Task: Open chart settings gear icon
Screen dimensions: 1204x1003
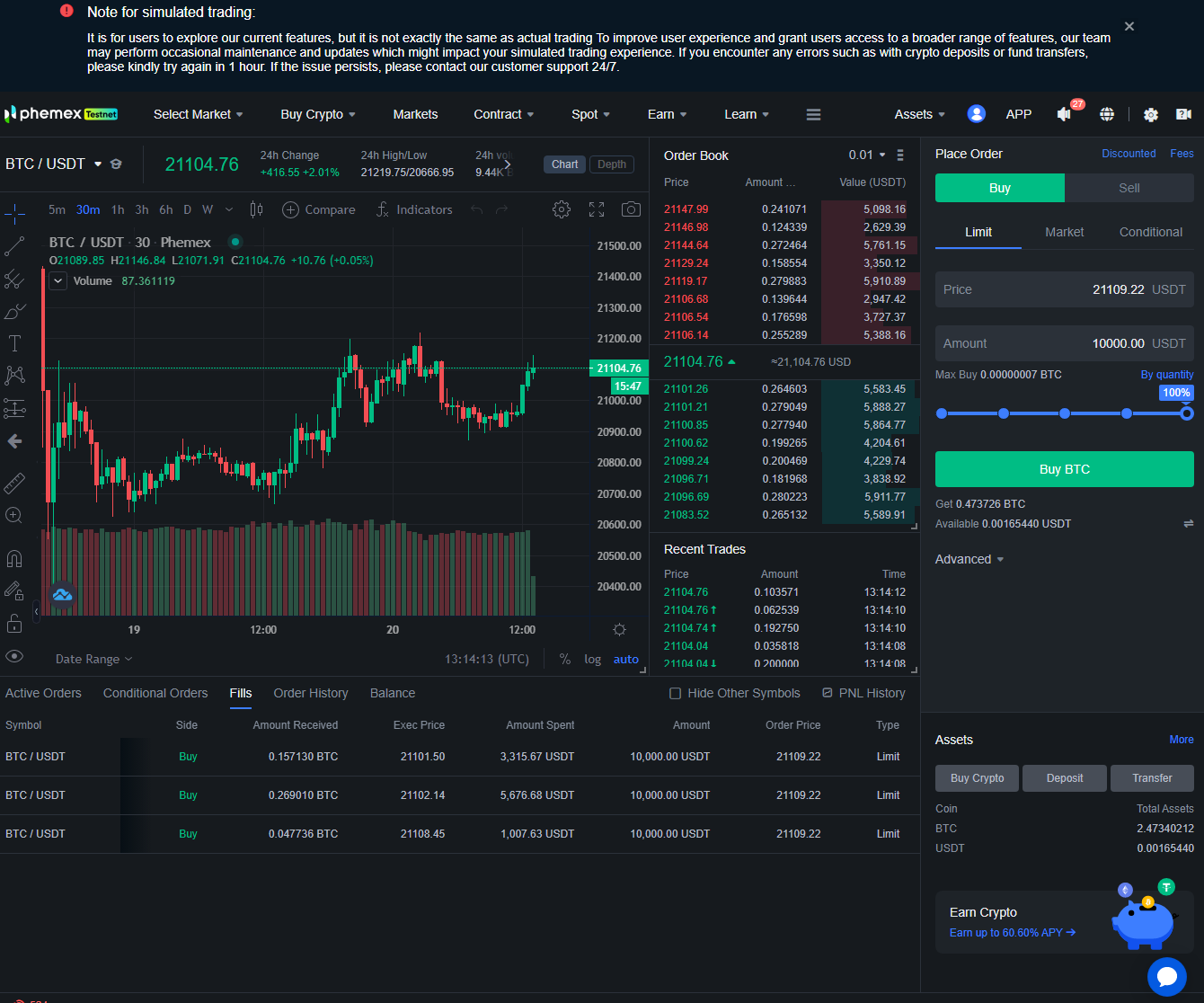Action: (562, 209)
